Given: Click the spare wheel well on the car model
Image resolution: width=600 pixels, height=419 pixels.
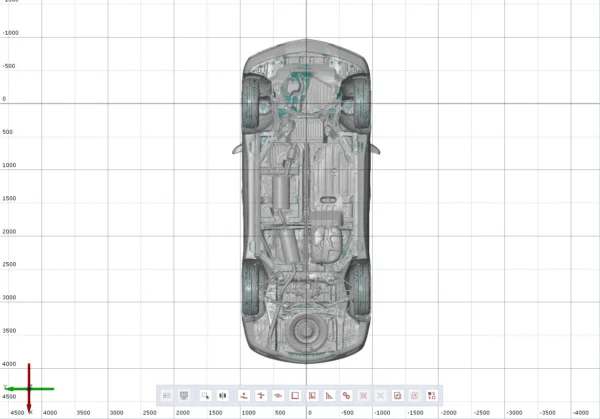Looking at the screenshot, I should coord(306,331).
